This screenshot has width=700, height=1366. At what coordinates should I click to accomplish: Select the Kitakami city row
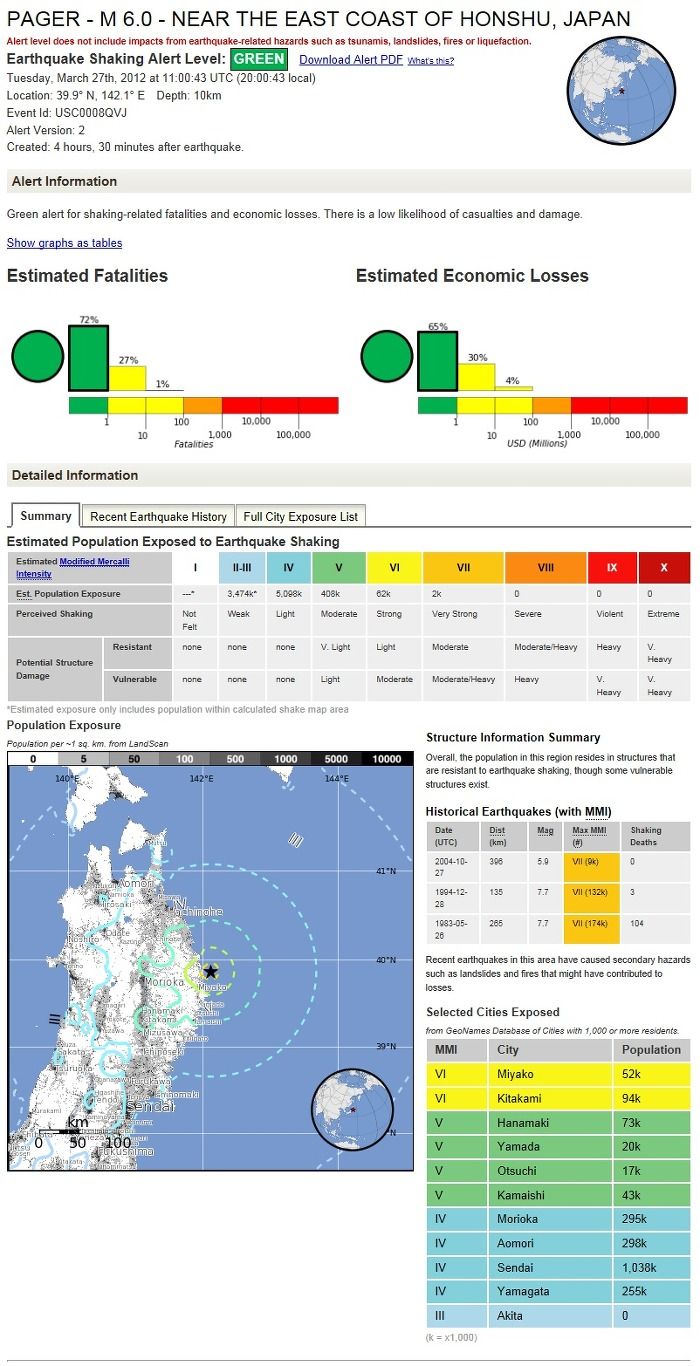point(558,1098)
